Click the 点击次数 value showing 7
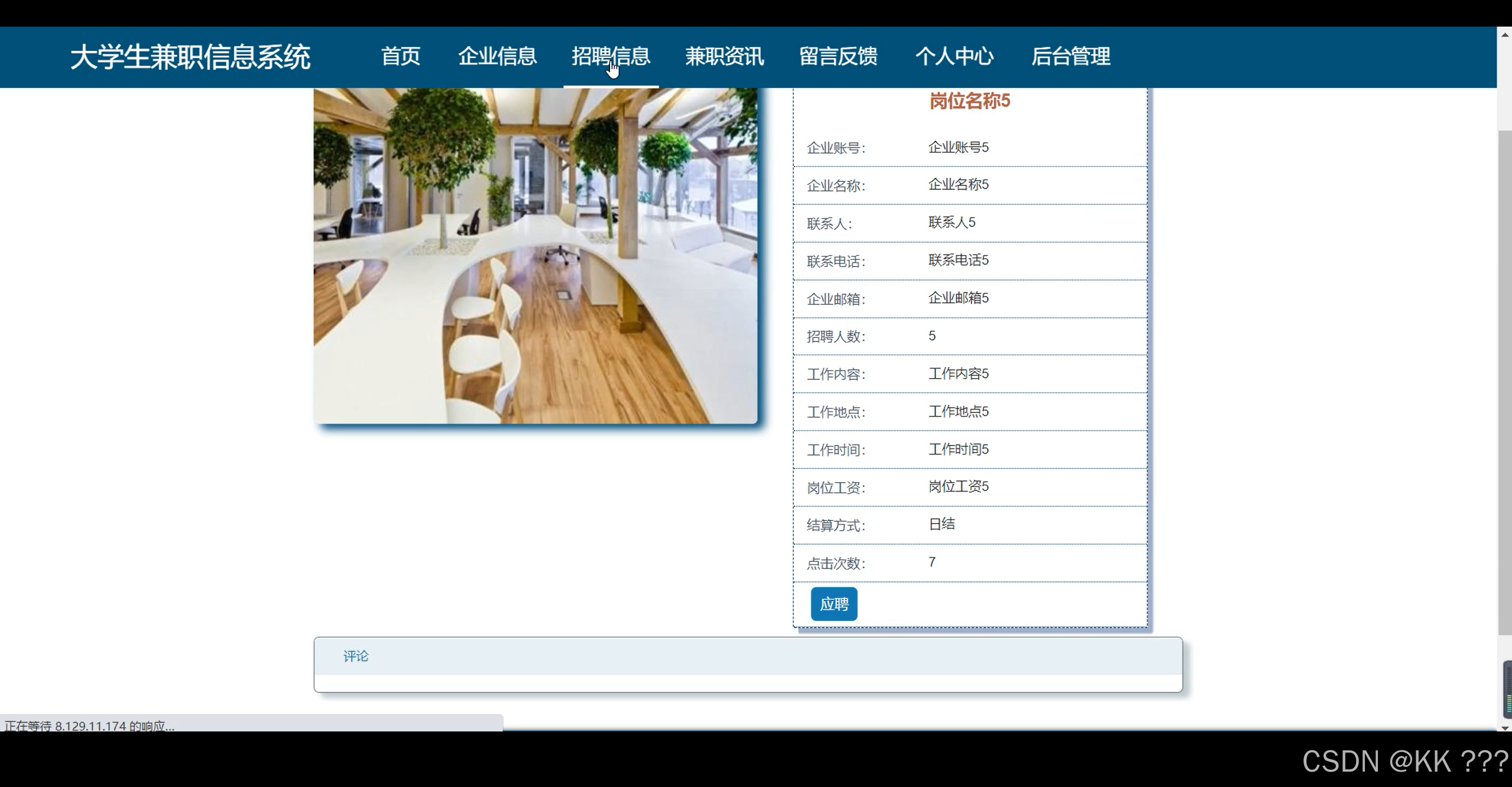This screenshot has width=1512, height=787. (931, 562)
